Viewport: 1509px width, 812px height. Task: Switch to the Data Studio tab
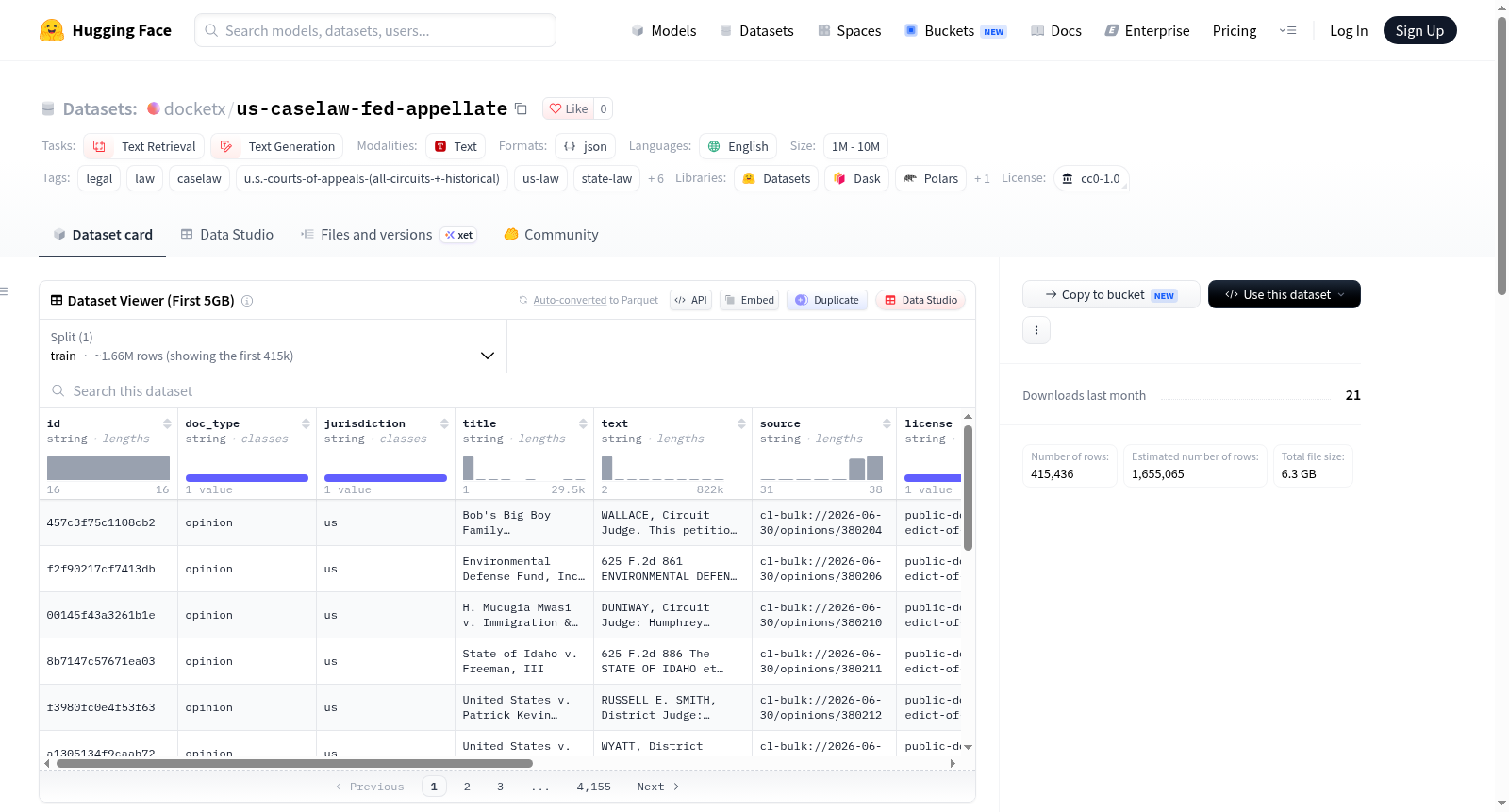pyautogui.click(x=227, y=235)
